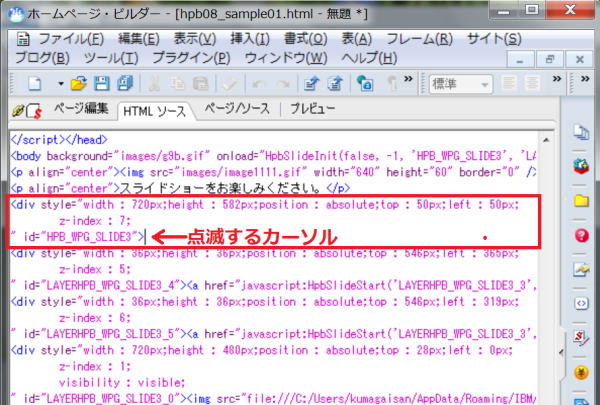Click the line containing LAYERHPB_WPG_SLIDE3_0
Image resolution: width=600 pixels, height=405 pixels.
[x=273, y=398]
